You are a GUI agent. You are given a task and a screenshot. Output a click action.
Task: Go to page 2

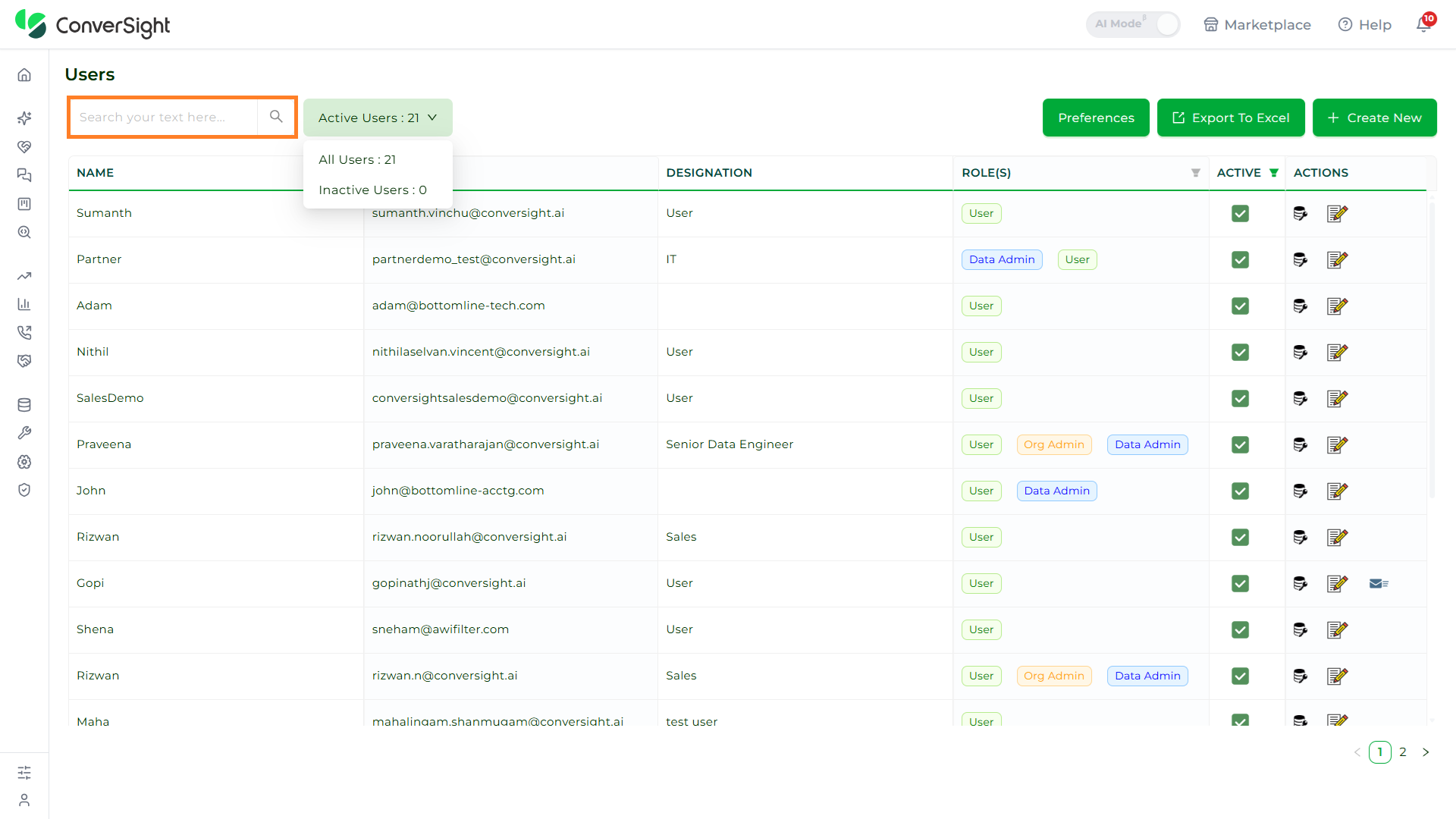[x=1403, y=752]
